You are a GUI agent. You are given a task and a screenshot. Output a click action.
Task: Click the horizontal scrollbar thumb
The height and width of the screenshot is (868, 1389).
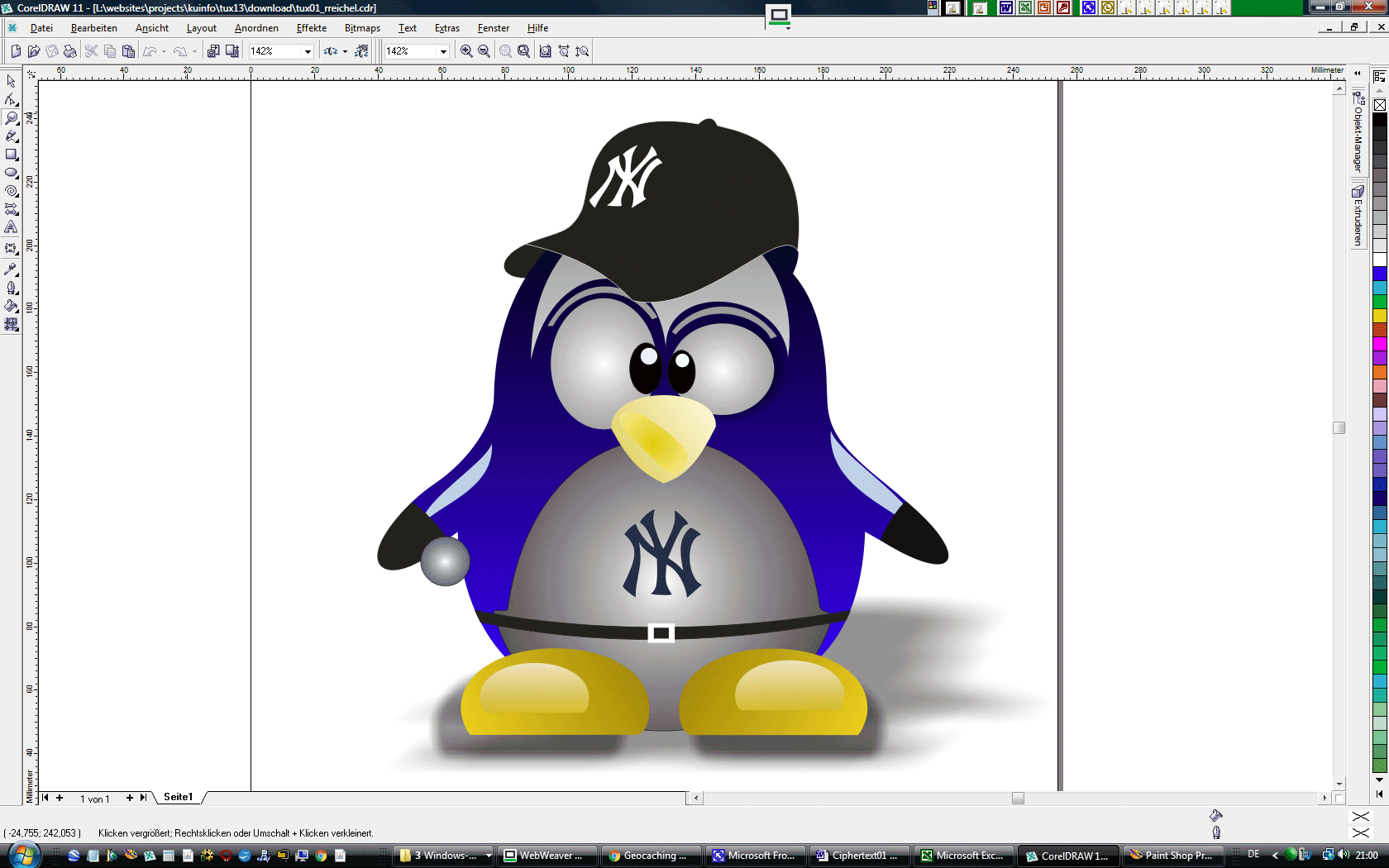click(1018, 798)
